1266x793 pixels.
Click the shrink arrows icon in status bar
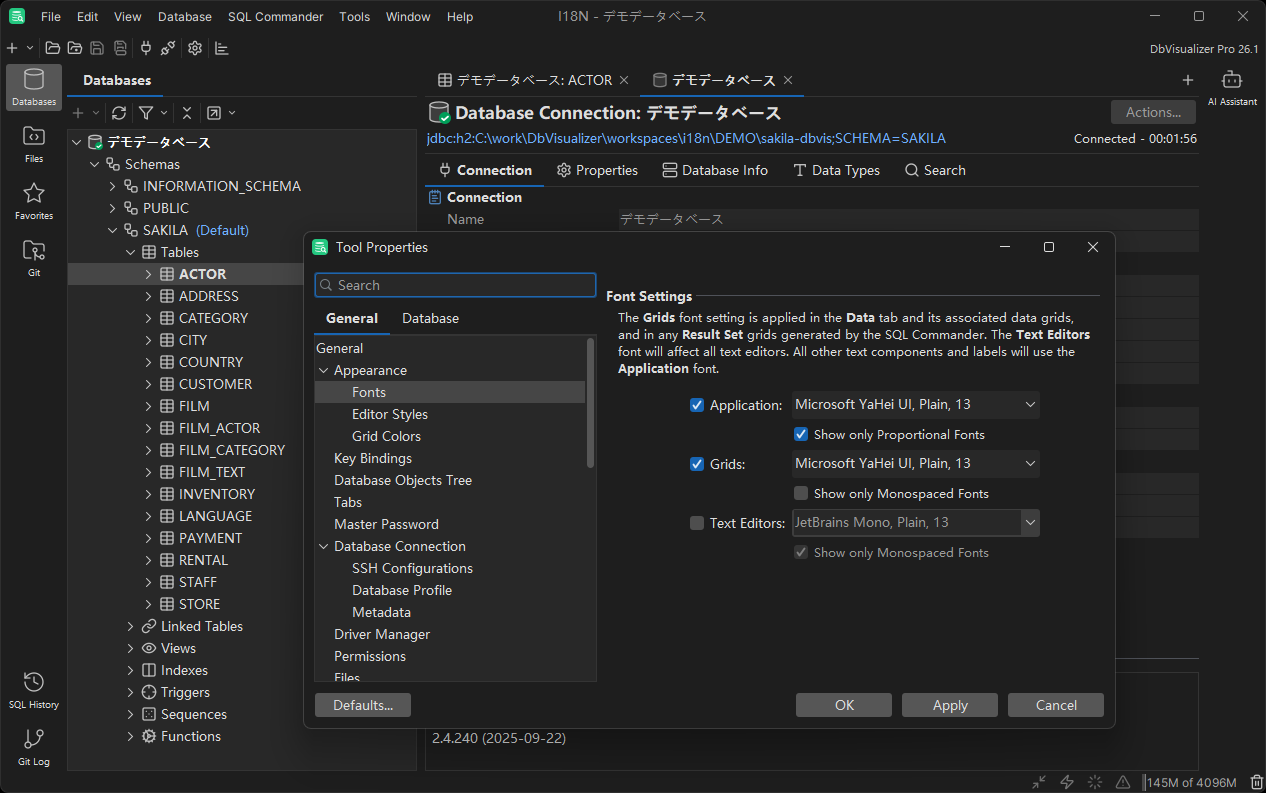point(1040,782)
